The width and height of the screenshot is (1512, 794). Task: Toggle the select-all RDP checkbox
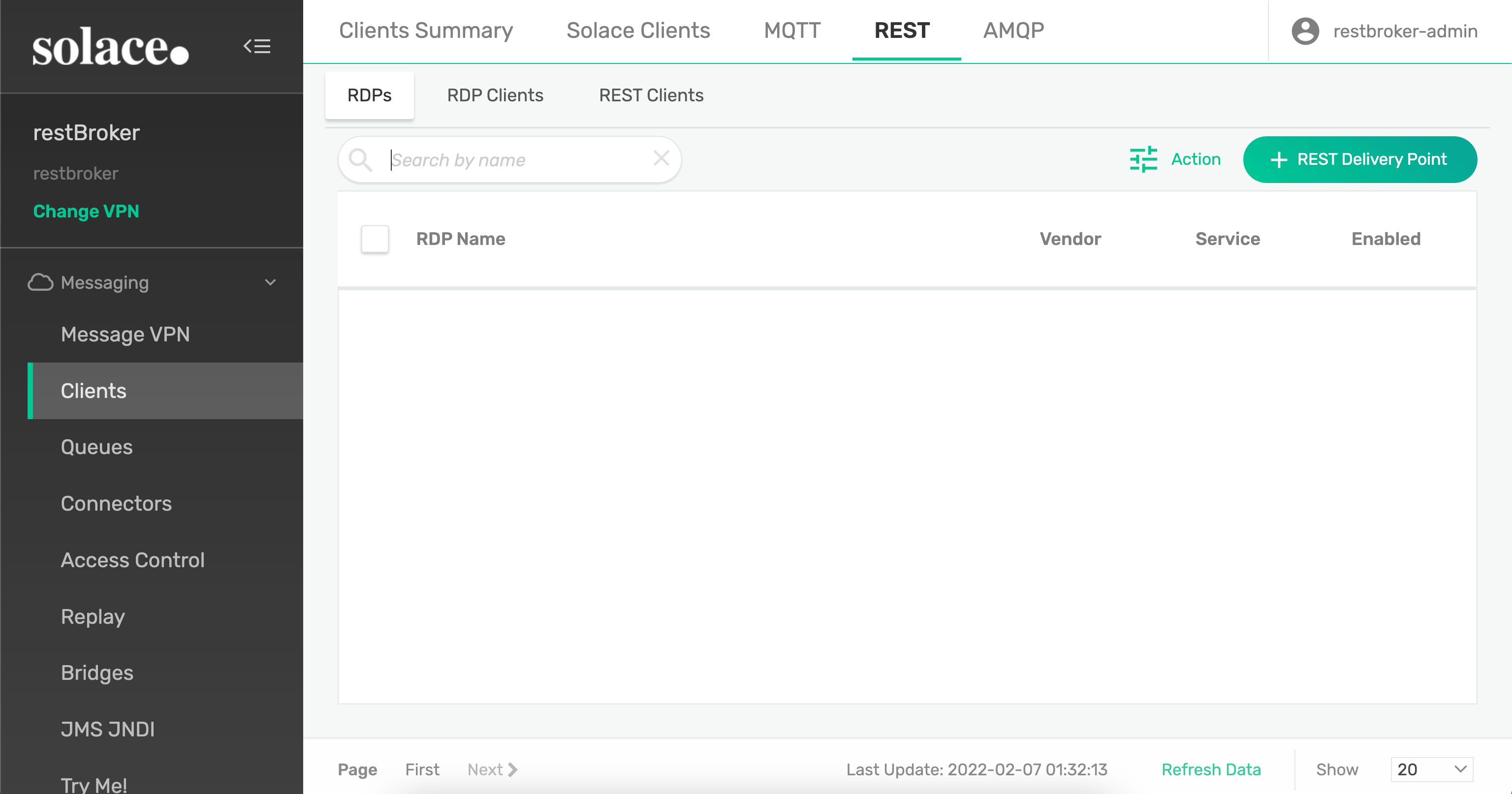pyautogui.click(x=375, y=239)
